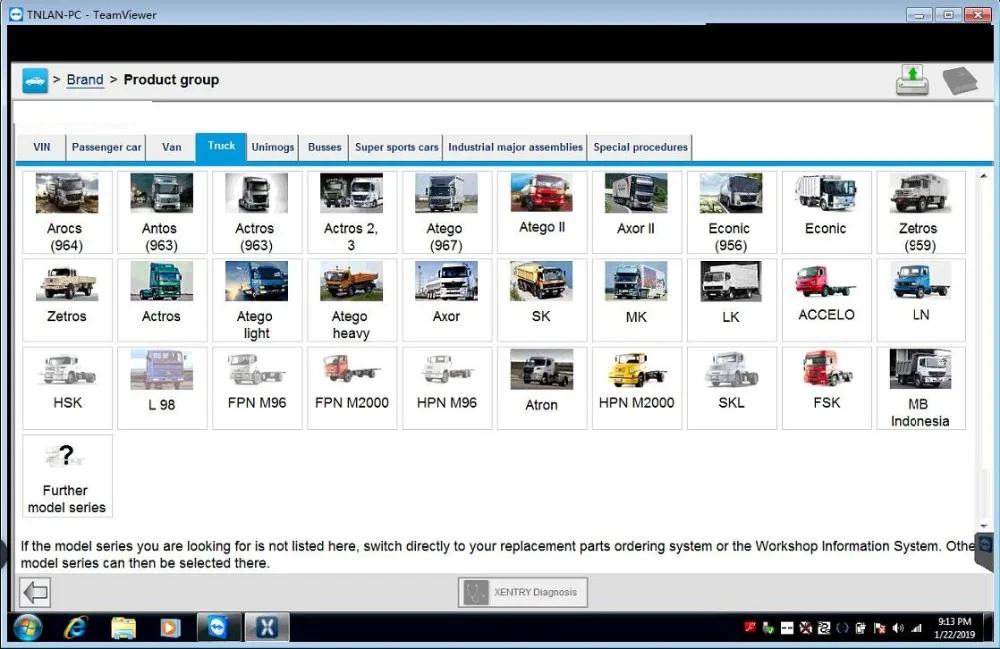Open Further model series tile
Viewport: 1000px width, 649px height.
(67, 476)
